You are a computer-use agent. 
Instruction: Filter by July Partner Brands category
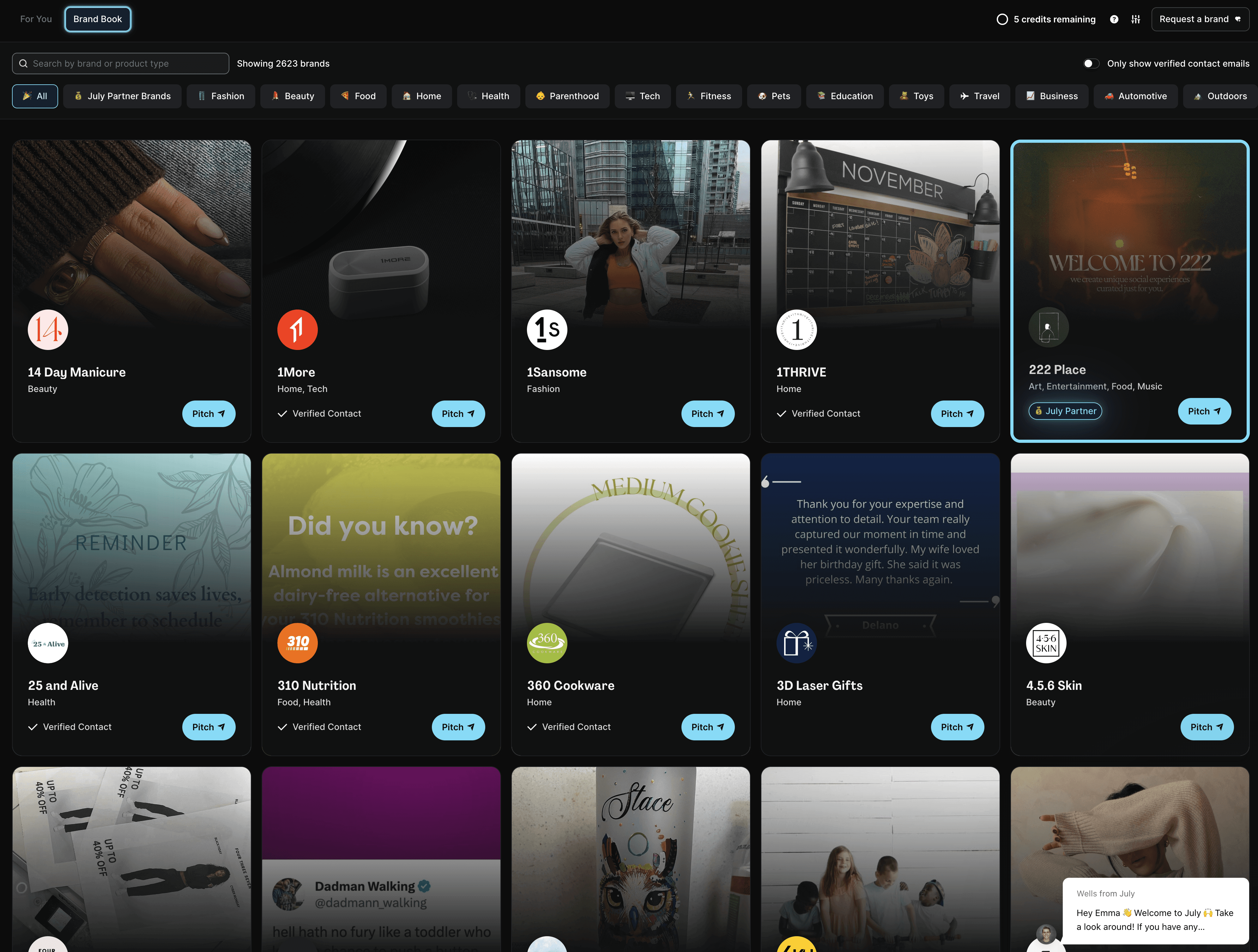click(122, 96)
